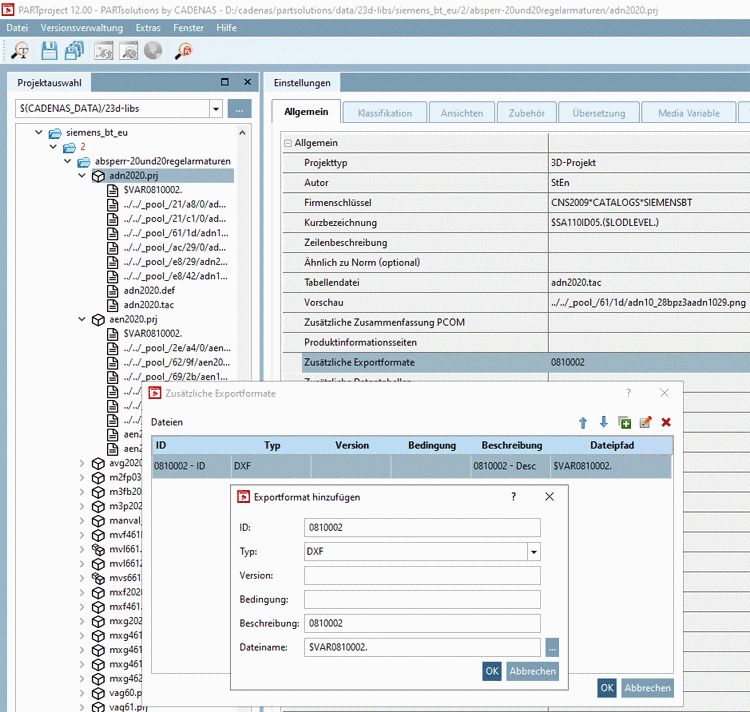
Task: Browse for file next to Dateiname field
Action: click(552, 647)
